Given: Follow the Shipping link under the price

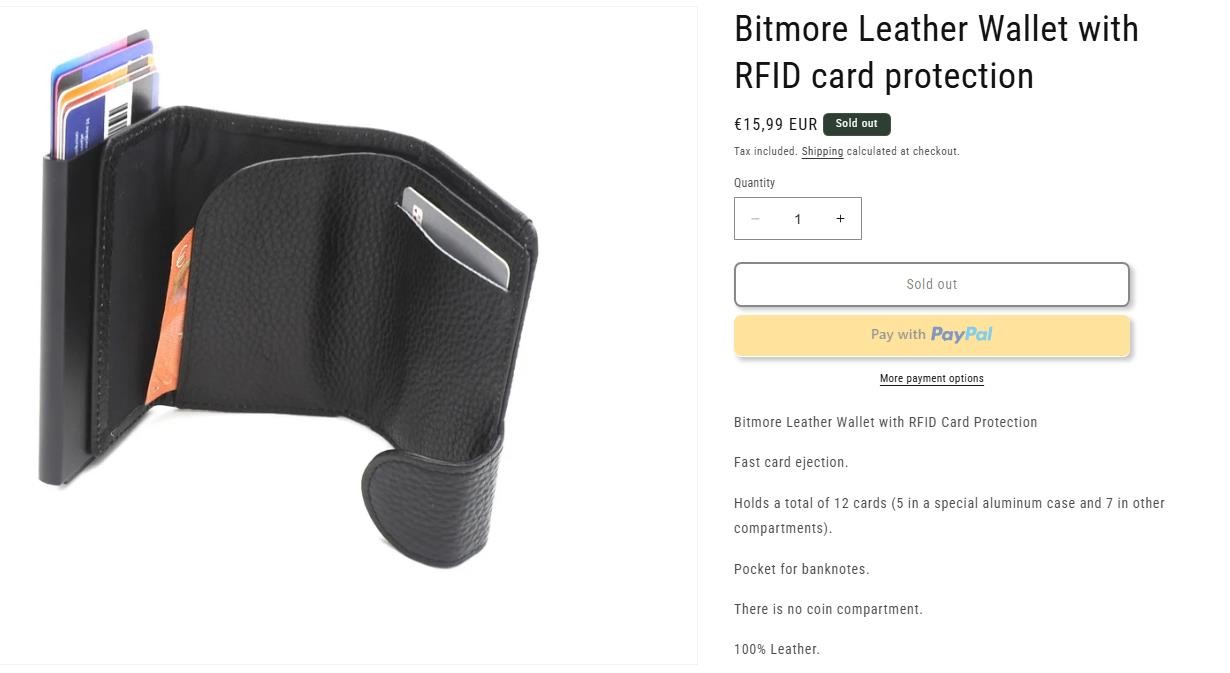Looking at the screenshot, I should (822, 152).
